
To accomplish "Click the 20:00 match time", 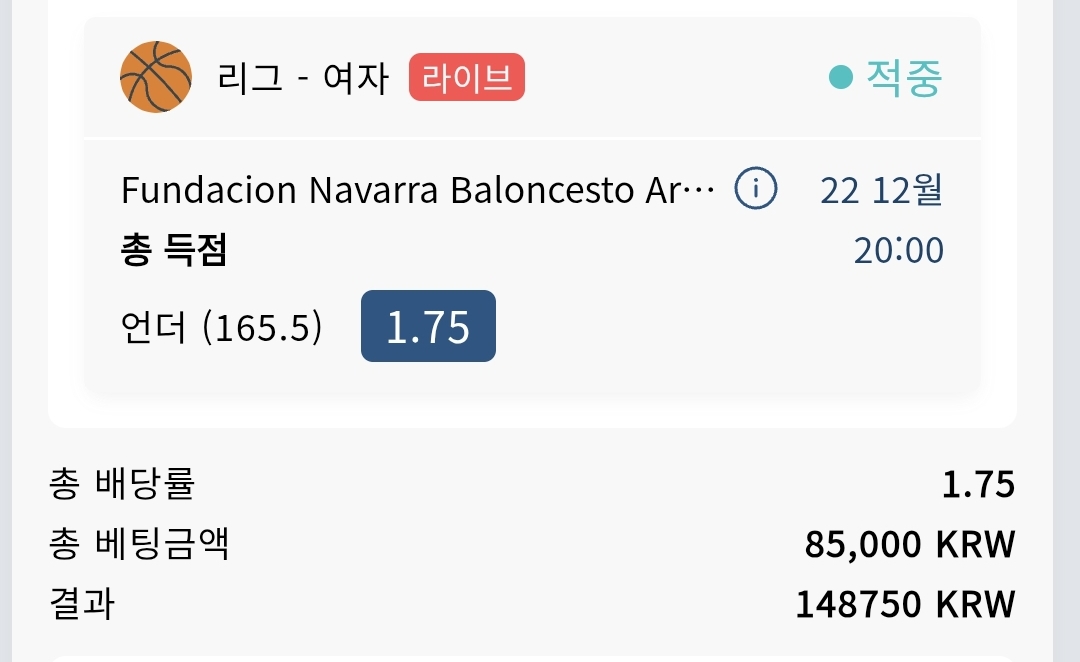I will [898, 250].
